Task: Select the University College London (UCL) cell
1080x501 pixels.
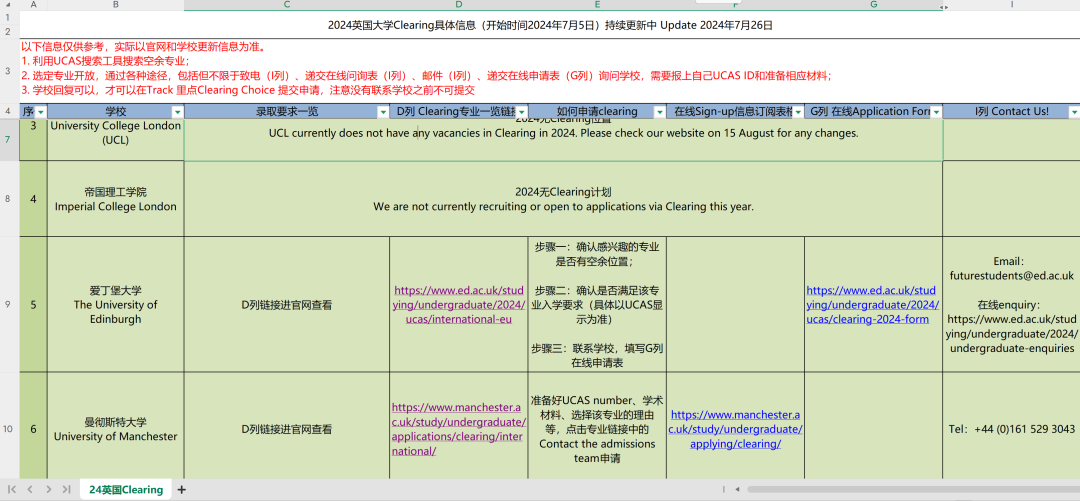Action: 116,139
